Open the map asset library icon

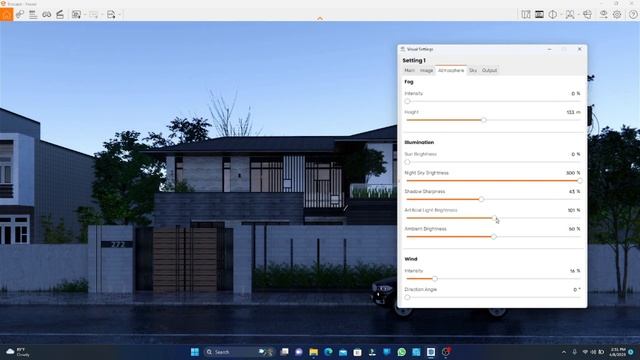[x=526, y=14]
